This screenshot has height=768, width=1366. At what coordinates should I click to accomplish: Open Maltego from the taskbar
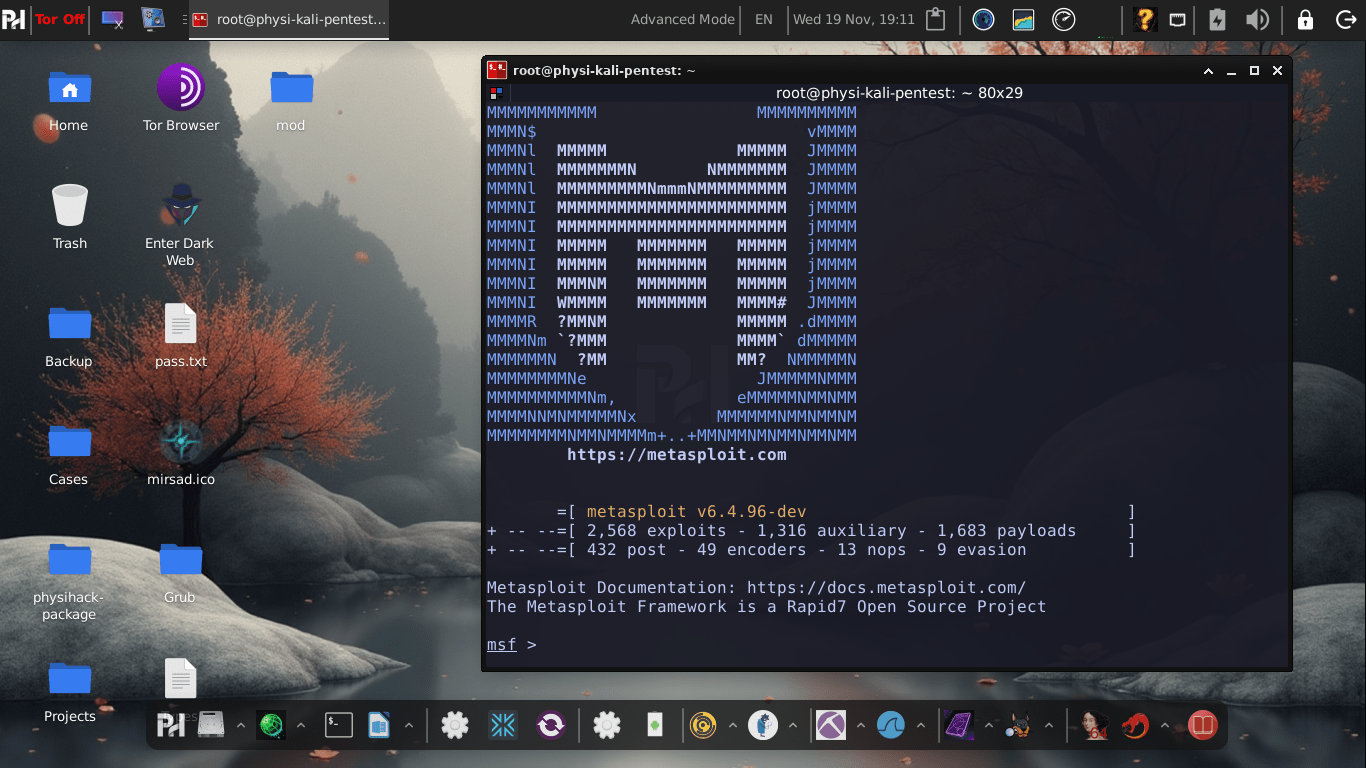[830, 725]
